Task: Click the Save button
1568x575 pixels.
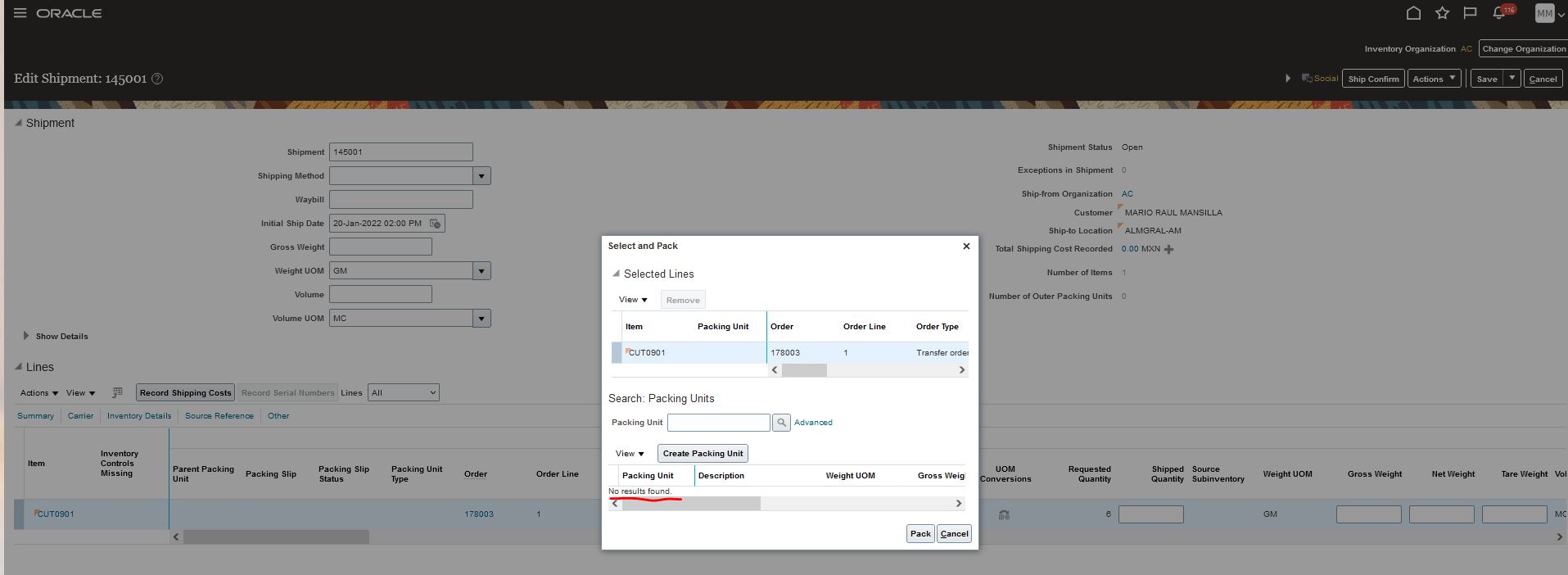Action: click(1487, 79)
